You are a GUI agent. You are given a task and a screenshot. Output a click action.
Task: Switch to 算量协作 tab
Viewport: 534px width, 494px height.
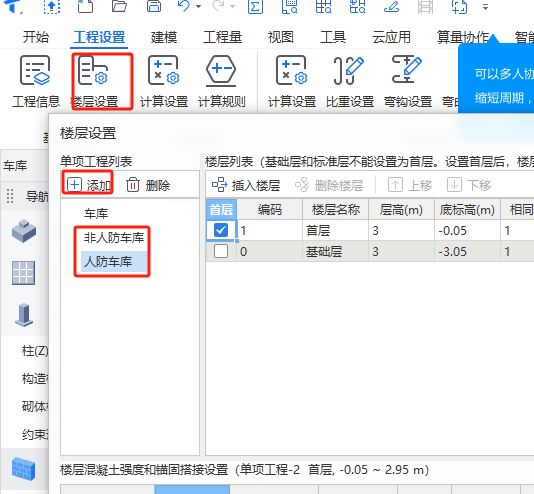coord(463,37)
